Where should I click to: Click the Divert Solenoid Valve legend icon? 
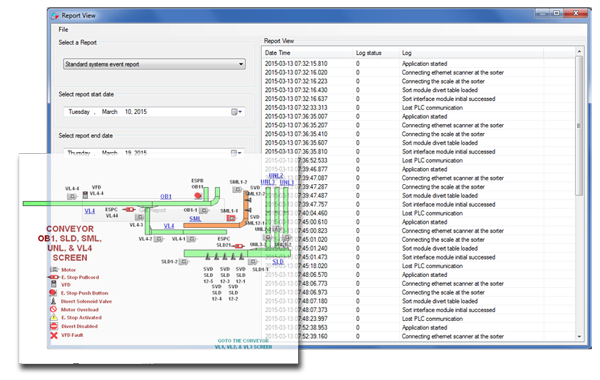tap(54, 301)
